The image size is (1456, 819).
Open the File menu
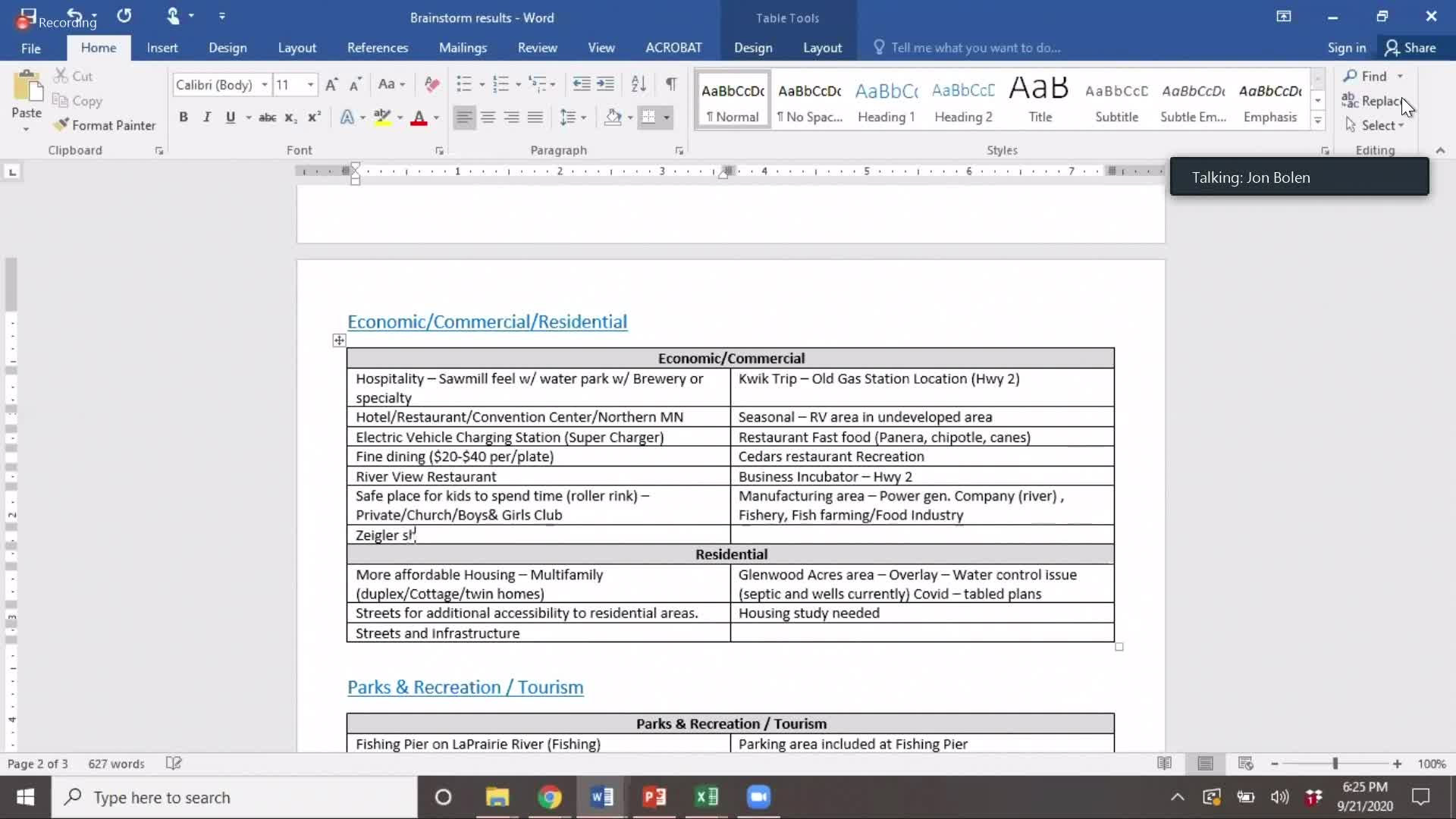[x=31, y=48]
